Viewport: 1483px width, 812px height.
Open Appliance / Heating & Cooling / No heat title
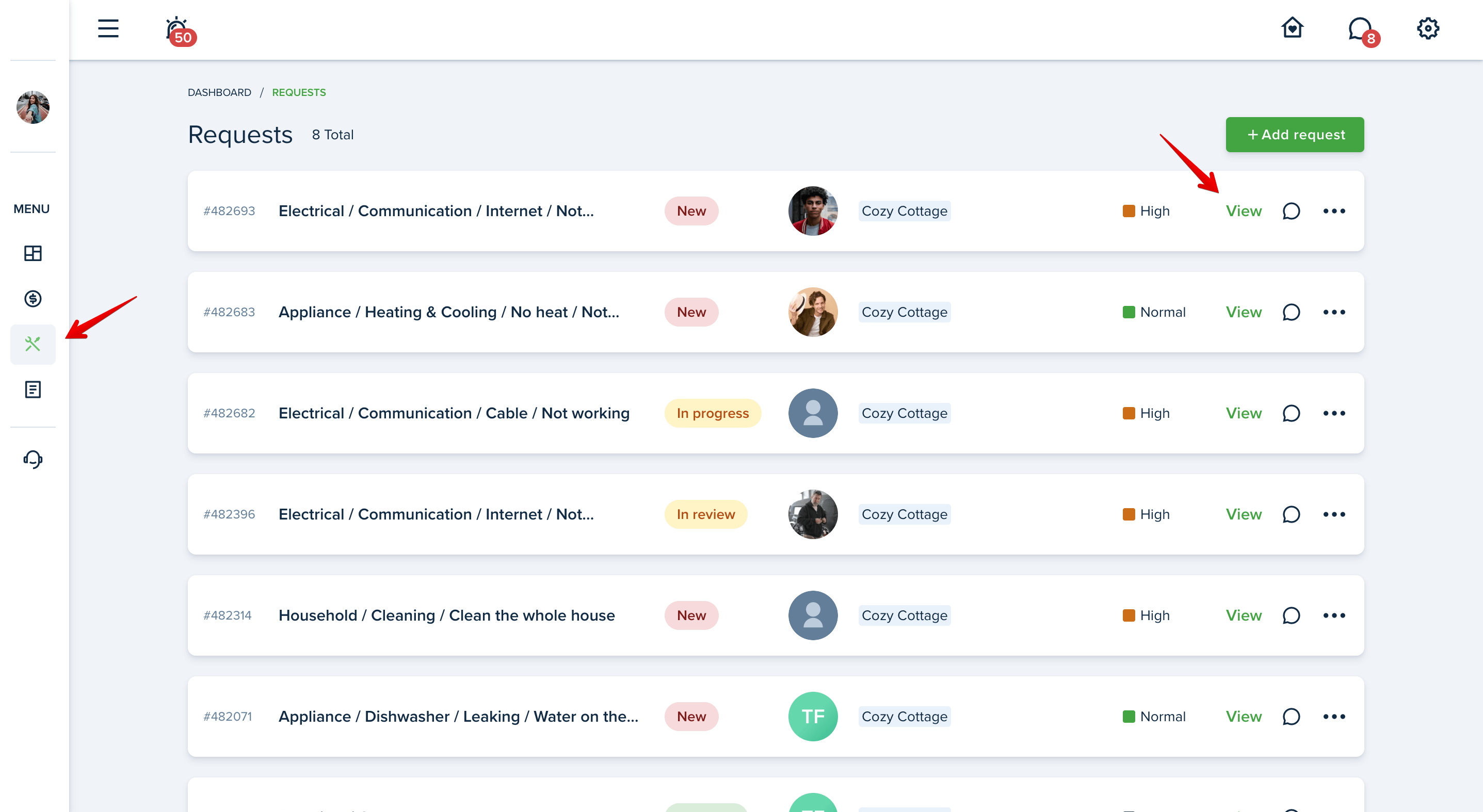click(449, 313)
